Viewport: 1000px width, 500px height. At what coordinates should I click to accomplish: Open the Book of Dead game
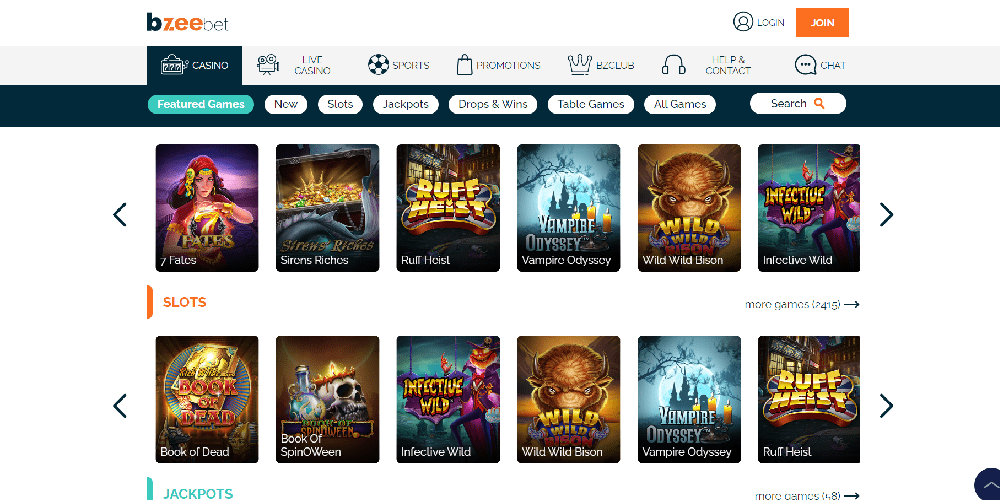coord(207,399)
